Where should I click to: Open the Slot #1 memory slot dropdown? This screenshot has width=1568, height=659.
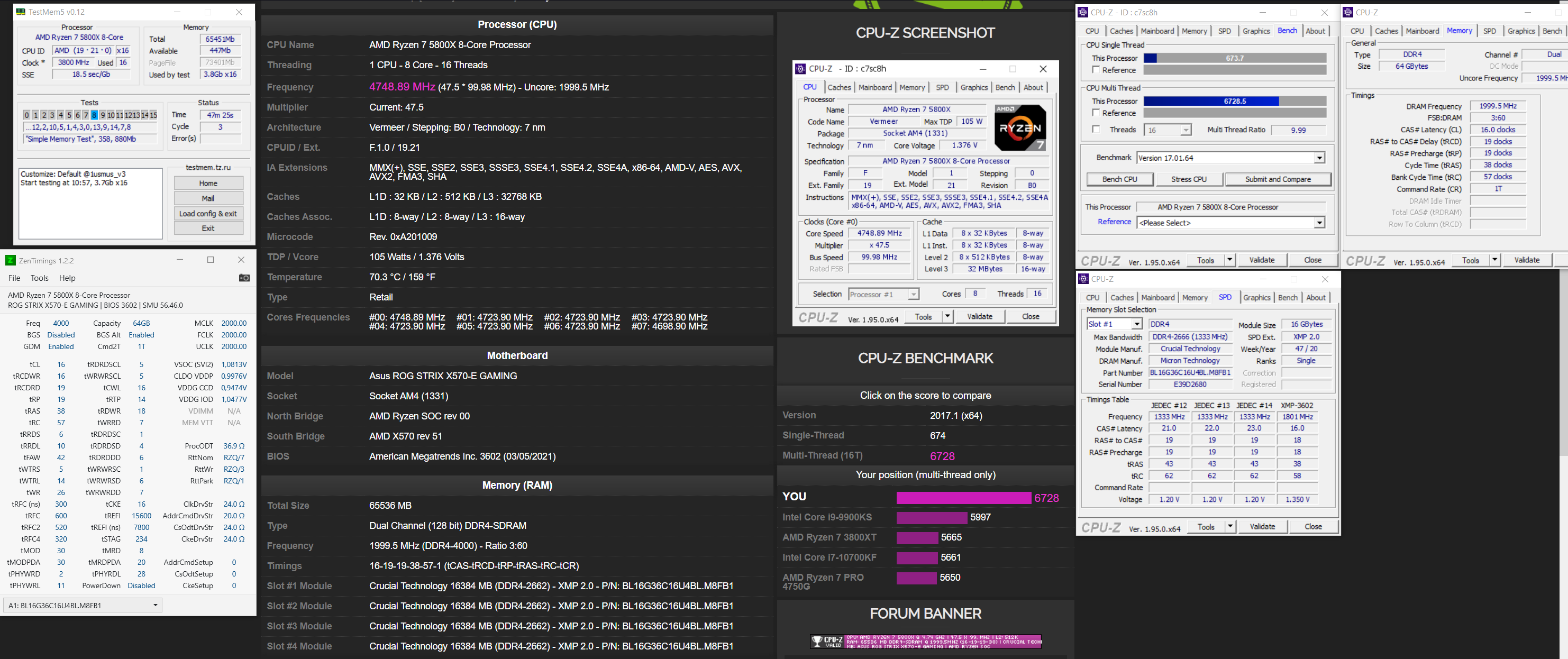click(x=1136, y=324)
